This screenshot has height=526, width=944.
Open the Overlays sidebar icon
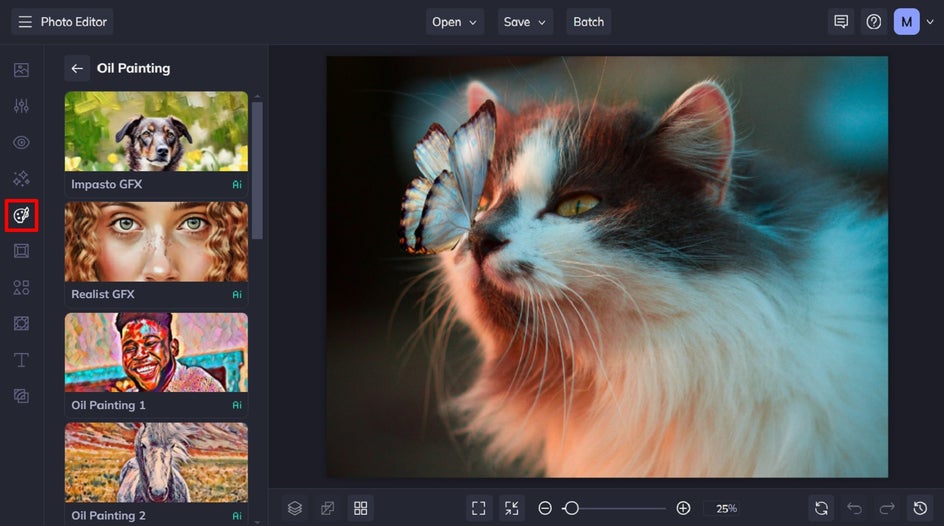21,324
